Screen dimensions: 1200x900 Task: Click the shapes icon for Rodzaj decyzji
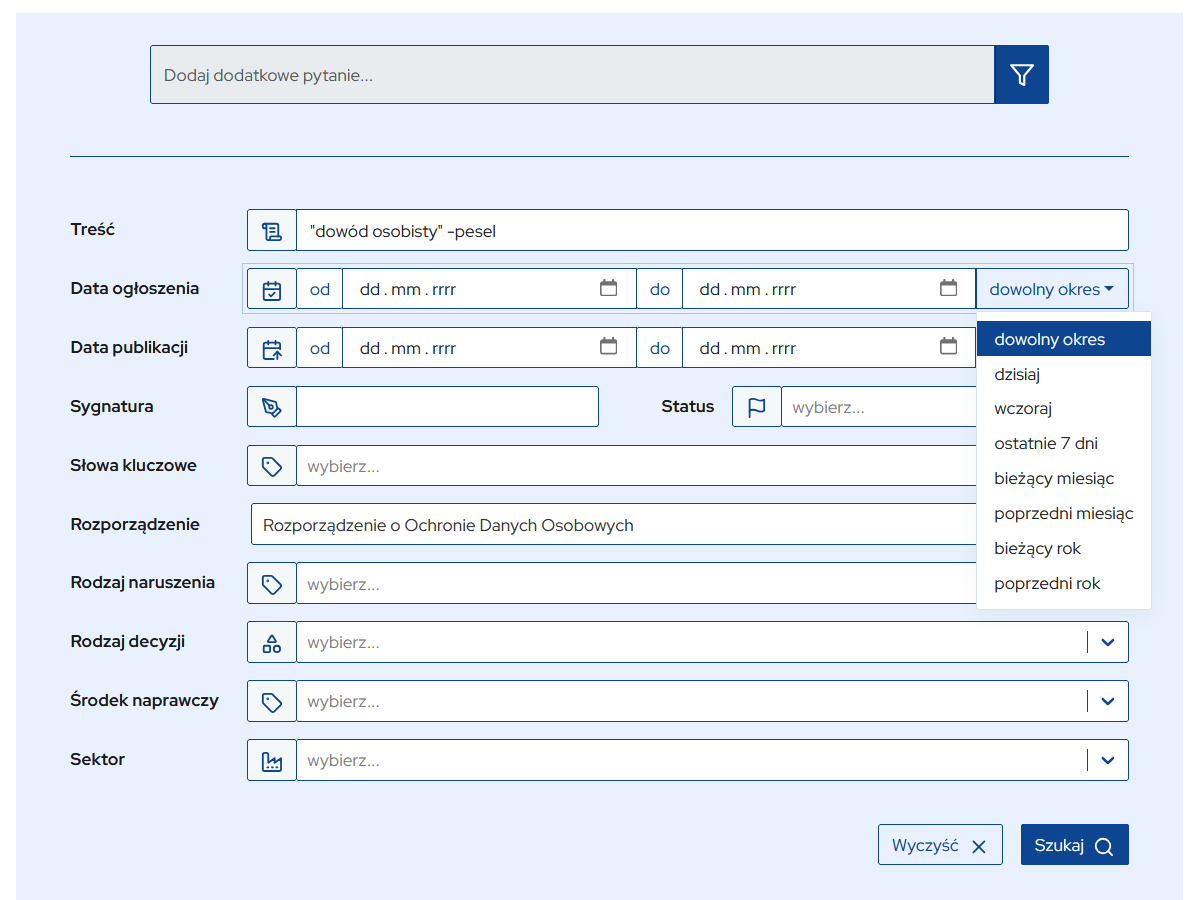[272, 643]
